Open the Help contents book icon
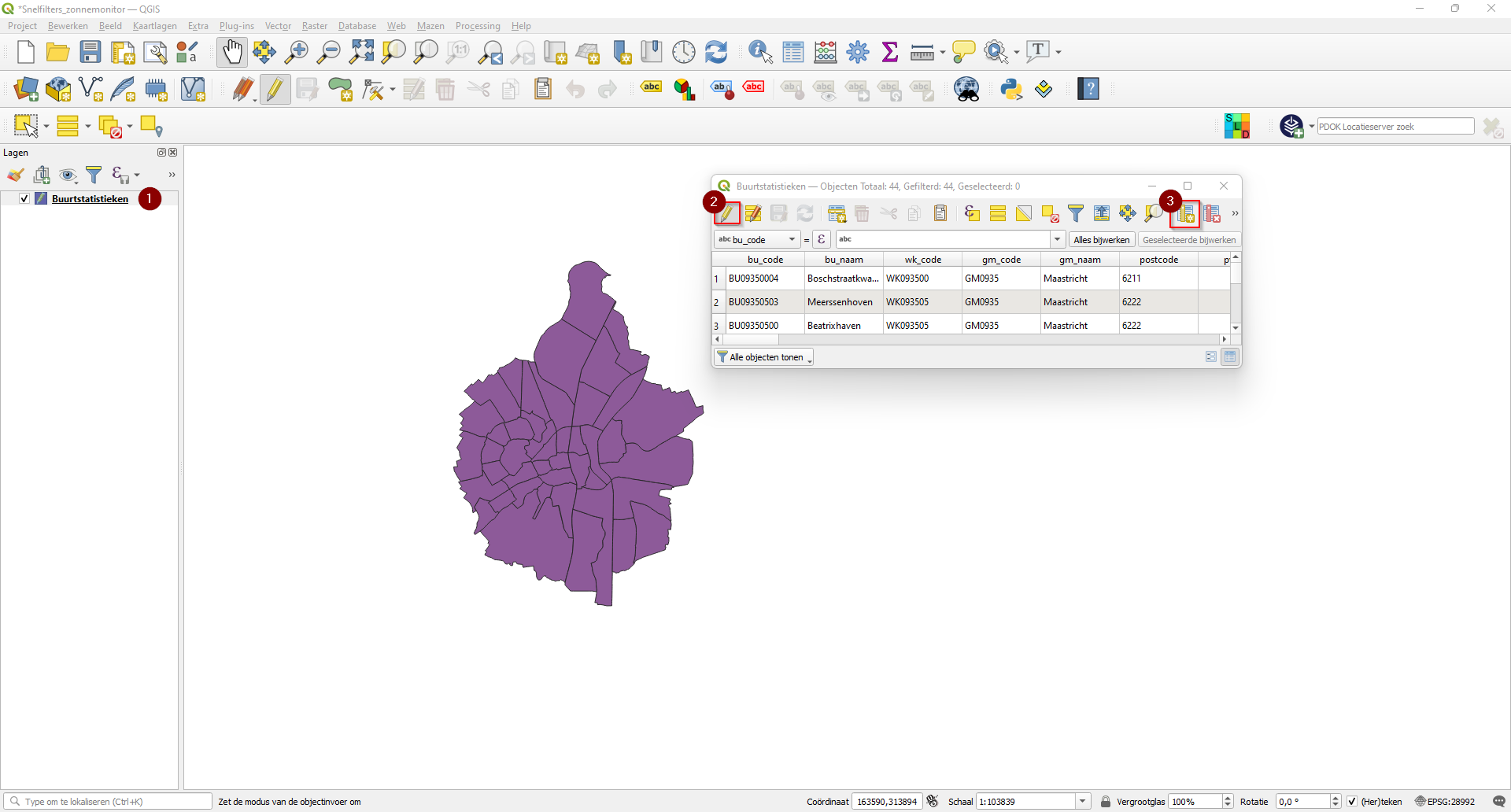The image size is (1511, 812). coord(1088,89)
